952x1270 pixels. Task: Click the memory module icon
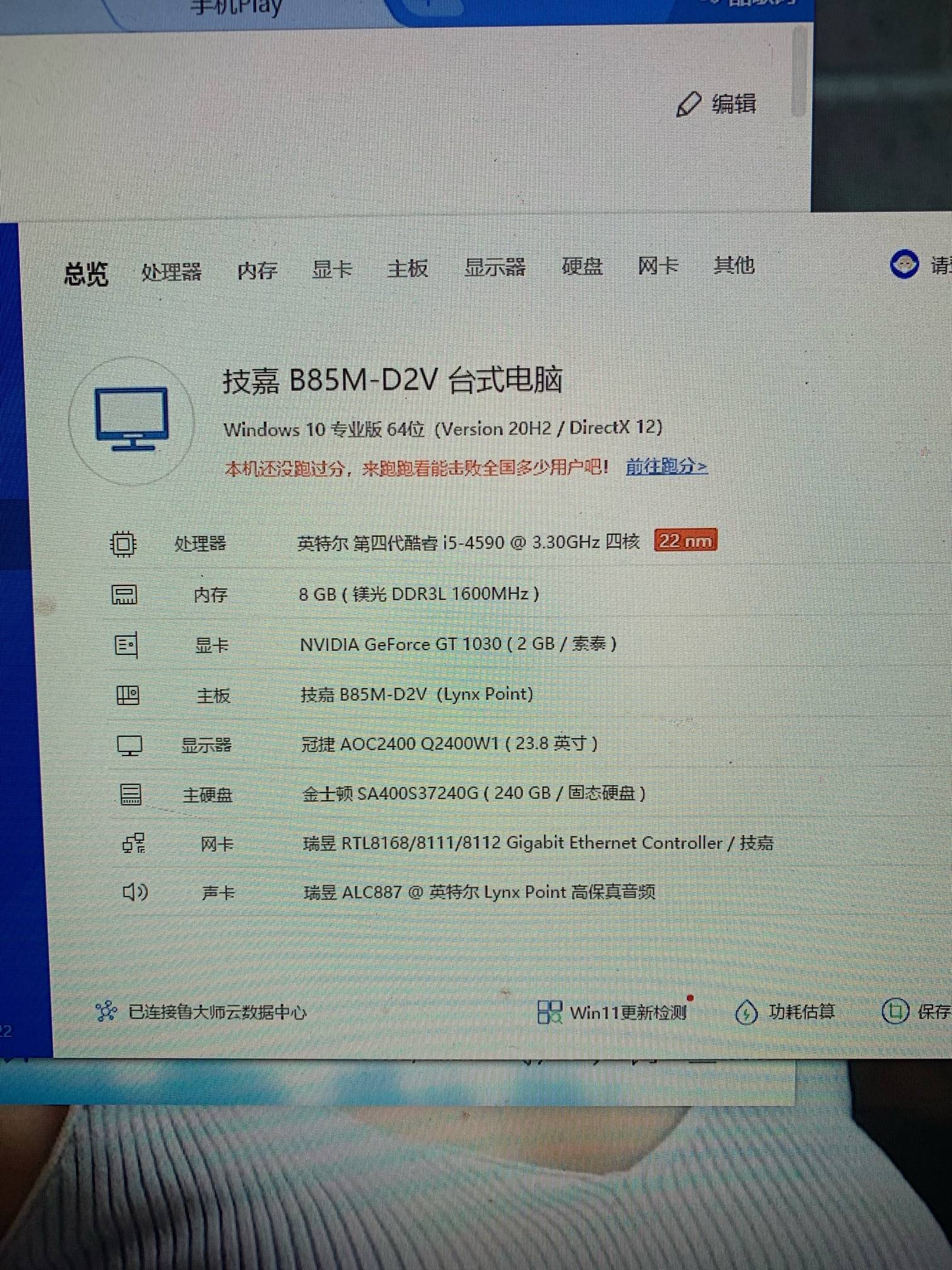coord(124,594)
